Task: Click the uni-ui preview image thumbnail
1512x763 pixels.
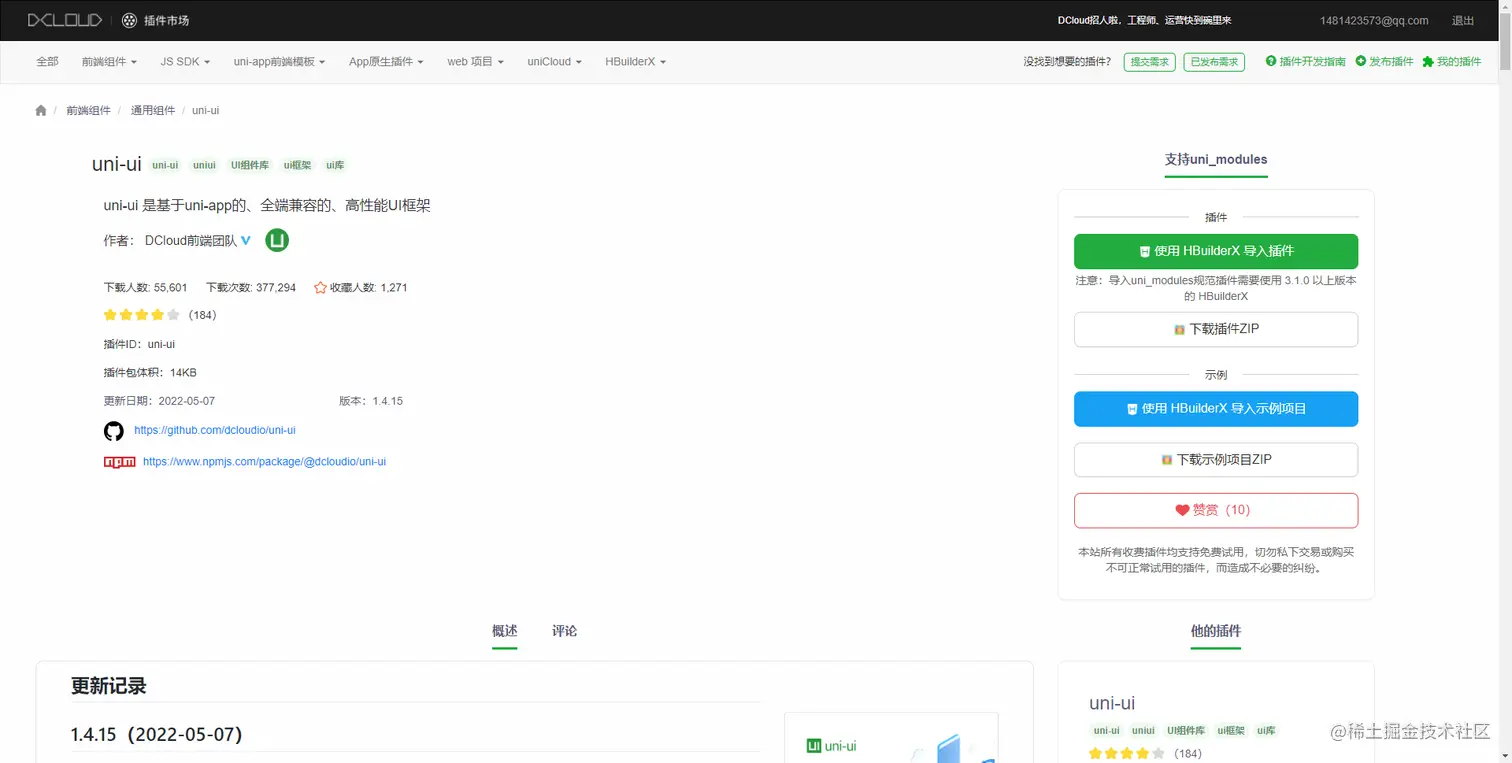Action: [891, 738]
